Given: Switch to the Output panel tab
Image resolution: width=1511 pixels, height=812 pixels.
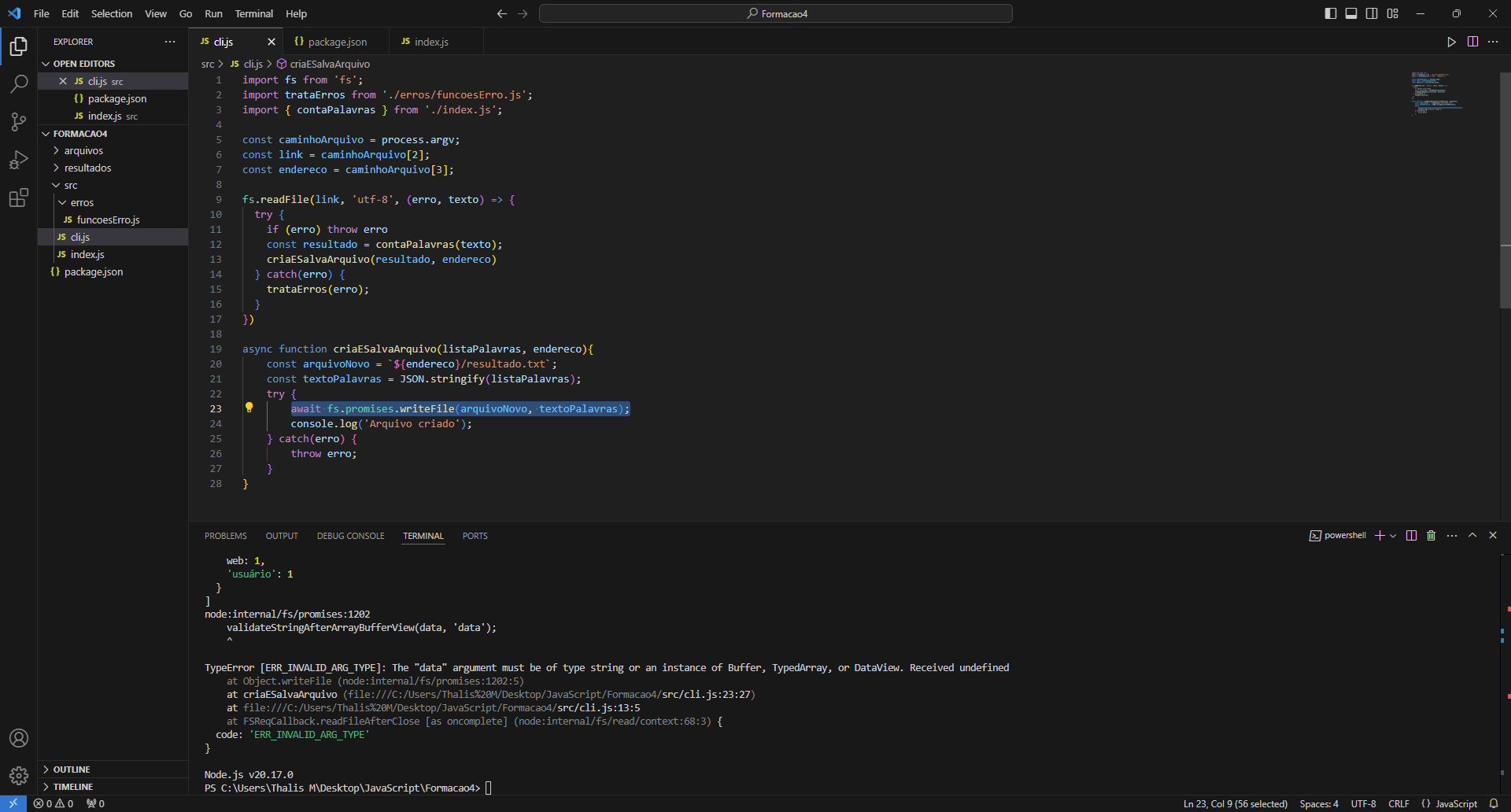Looking at the screenshot, I should coord(282,536).
